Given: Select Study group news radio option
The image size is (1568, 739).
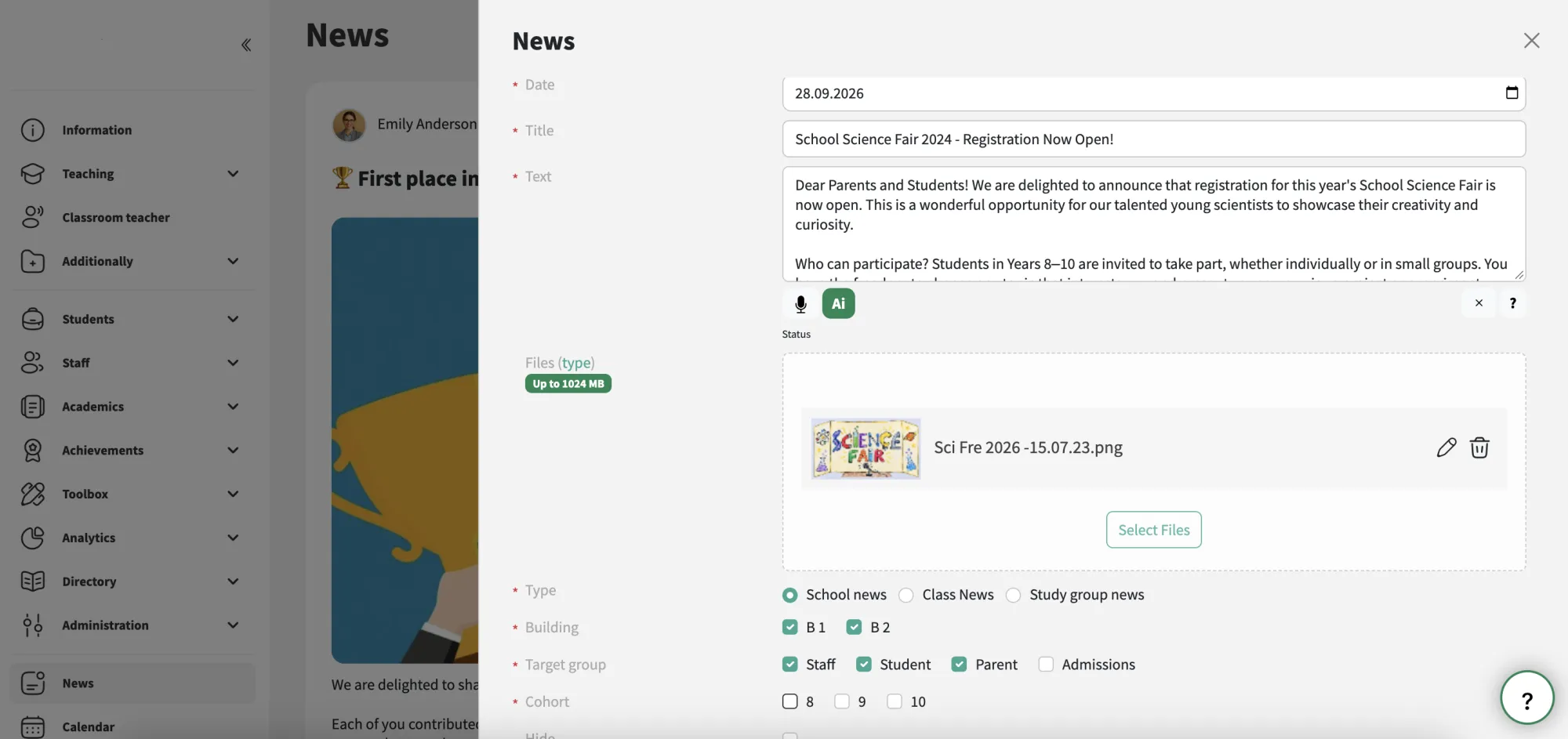Looking at the screenshot, I should tap(1013, 596).
